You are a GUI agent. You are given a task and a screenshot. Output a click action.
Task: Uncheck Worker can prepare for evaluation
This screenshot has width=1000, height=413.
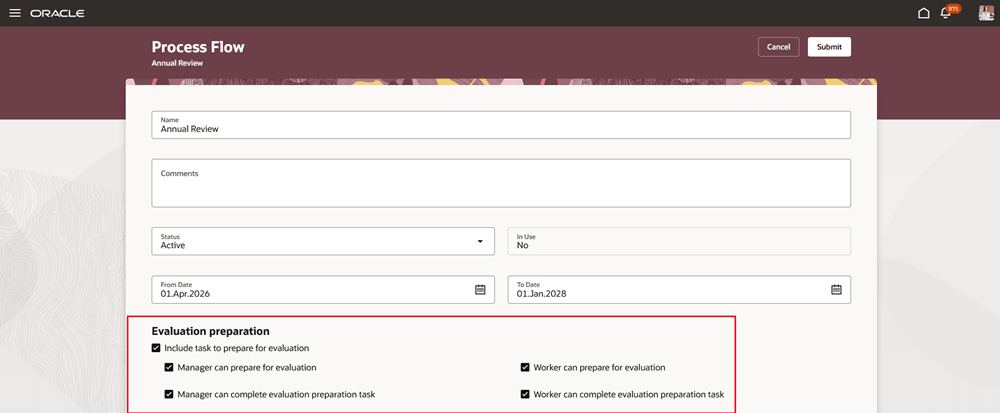coord(525,368)
